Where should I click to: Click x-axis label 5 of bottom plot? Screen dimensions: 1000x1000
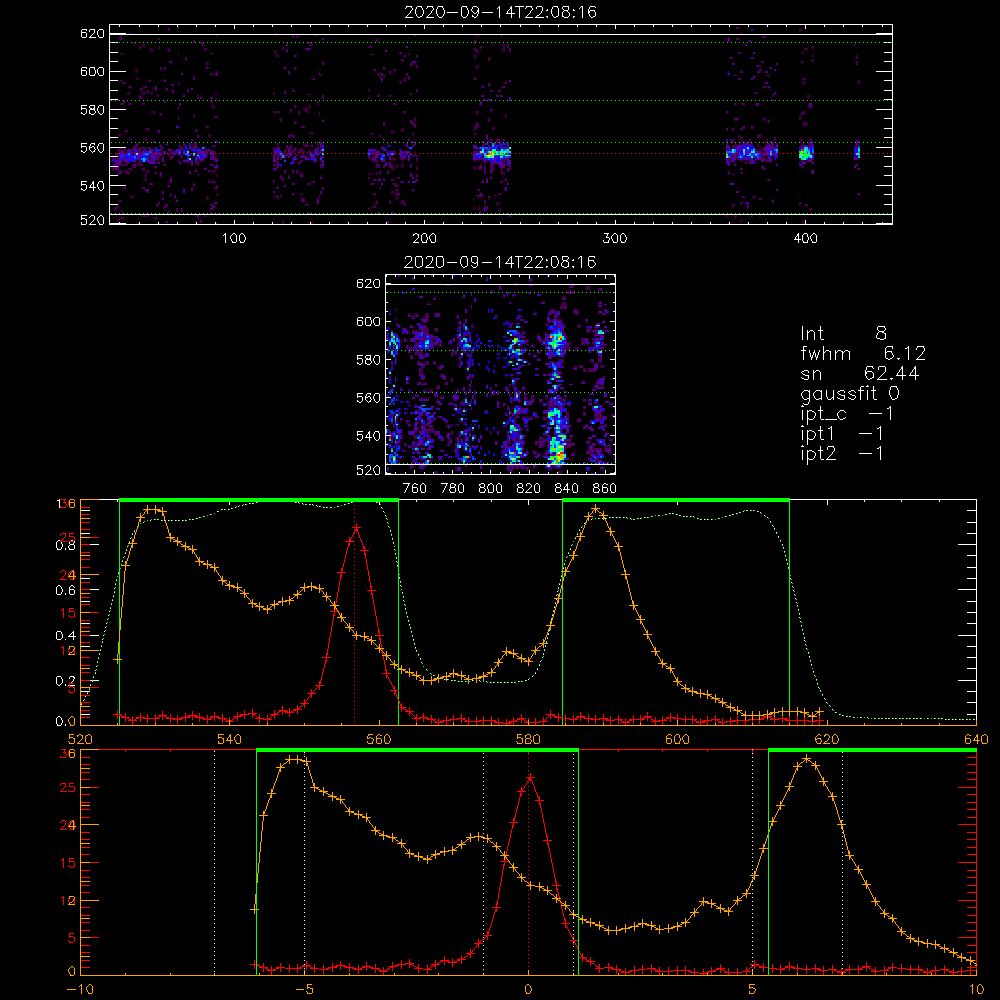[x=753, y=990]
